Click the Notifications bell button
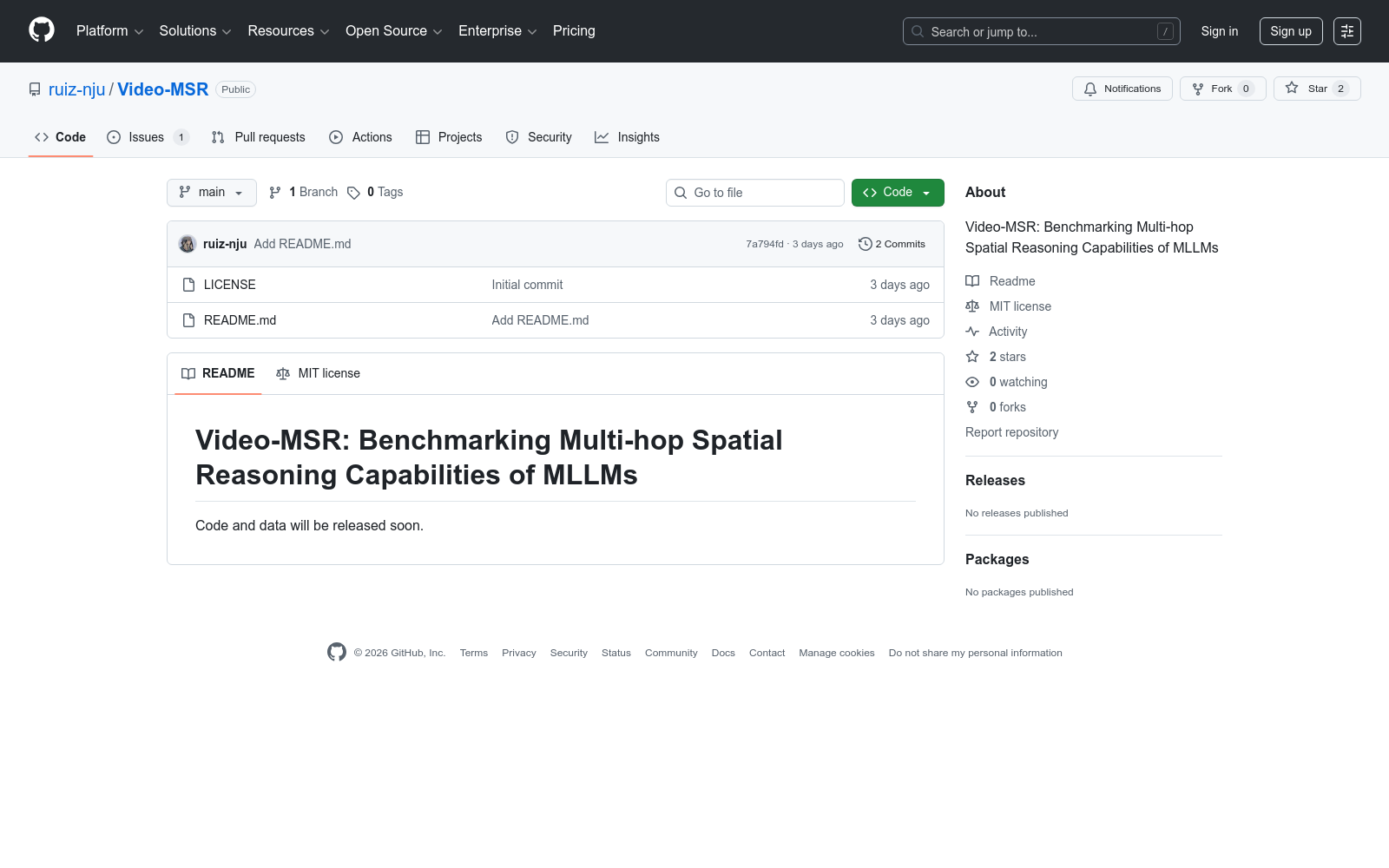The height and width of the screenshot is (868, 1389). coord(1122,89)
